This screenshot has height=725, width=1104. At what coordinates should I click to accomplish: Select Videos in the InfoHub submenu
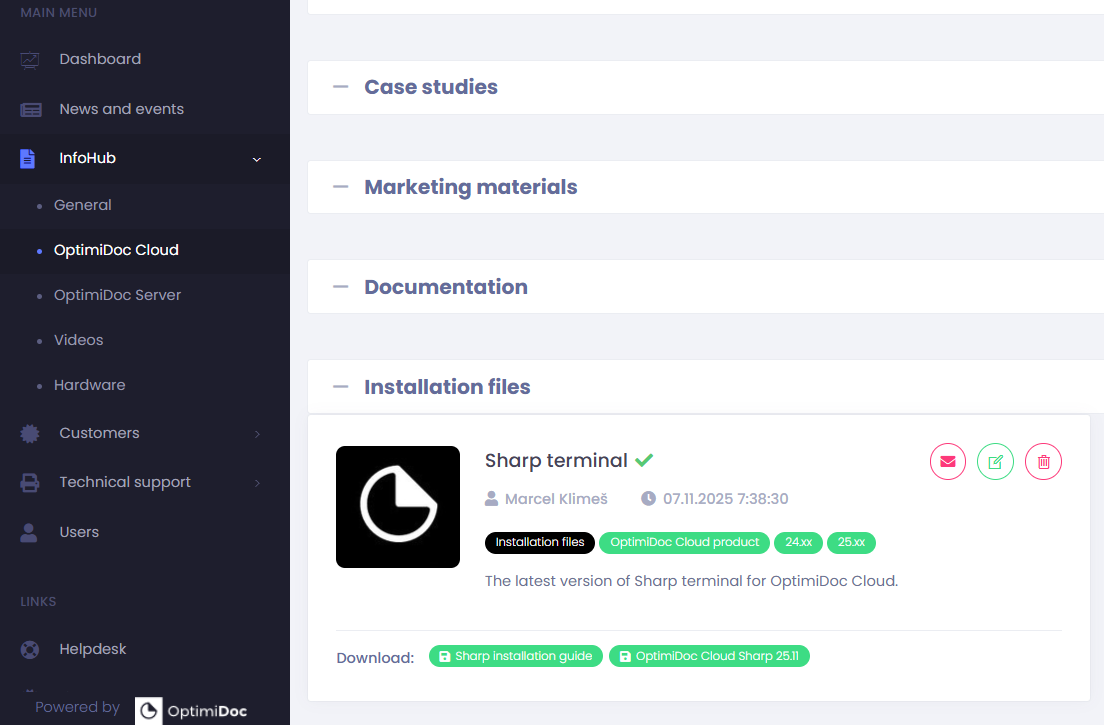pyautogui.click(x=78, y=340)
